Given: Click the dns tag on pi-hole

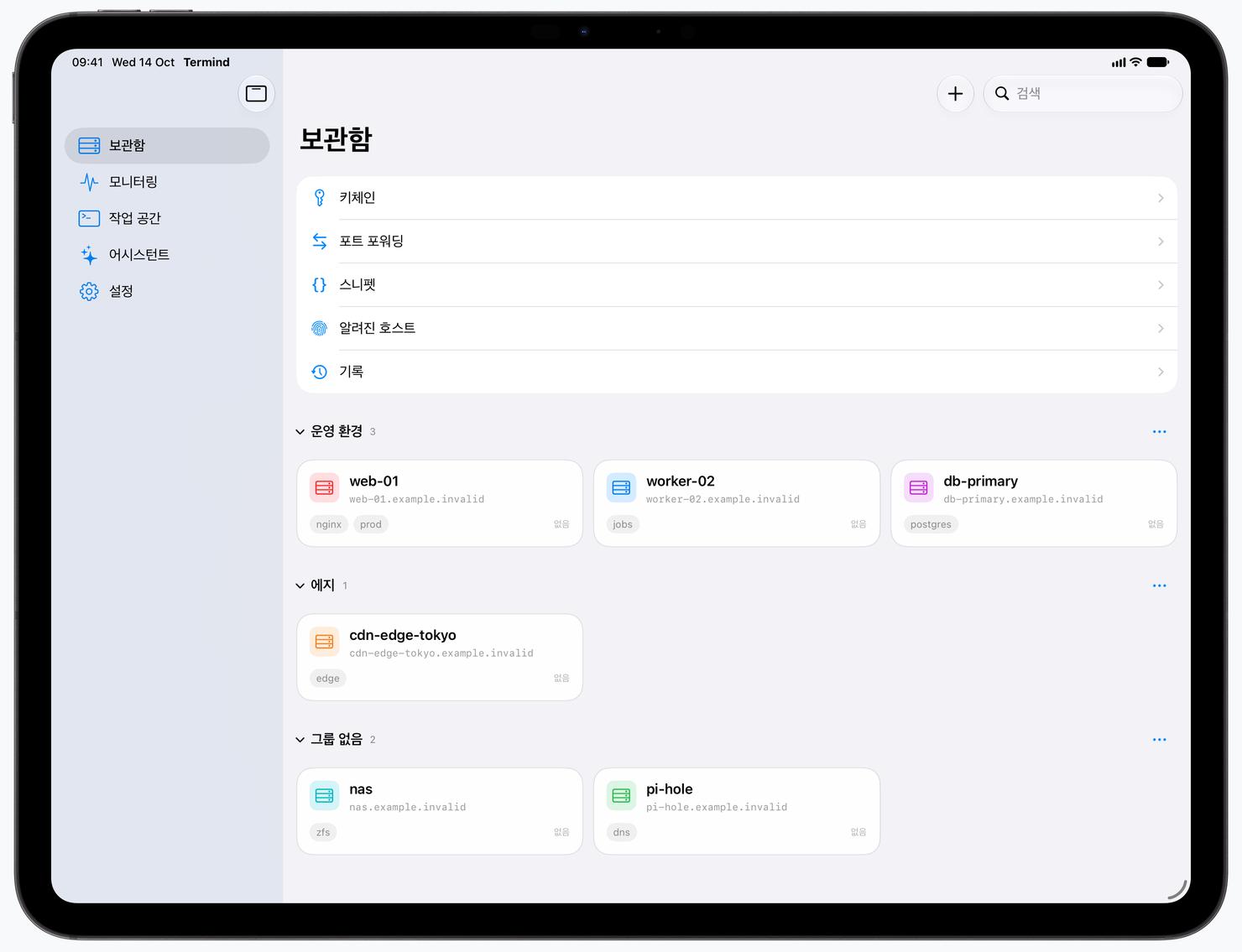Looking at the screenshot, I should (622, 832).
